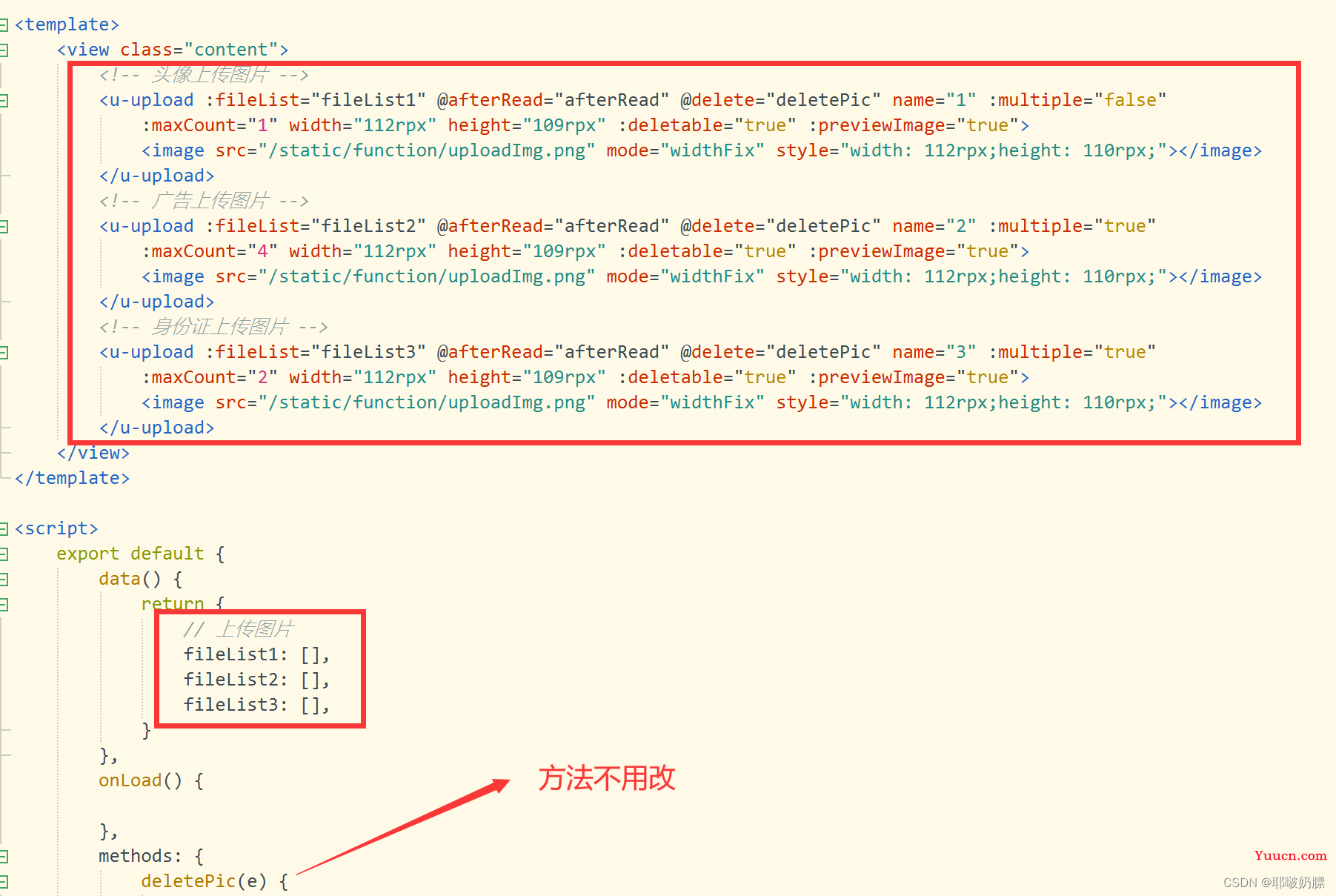Collapse the template tag fold marker

[4, 25]
